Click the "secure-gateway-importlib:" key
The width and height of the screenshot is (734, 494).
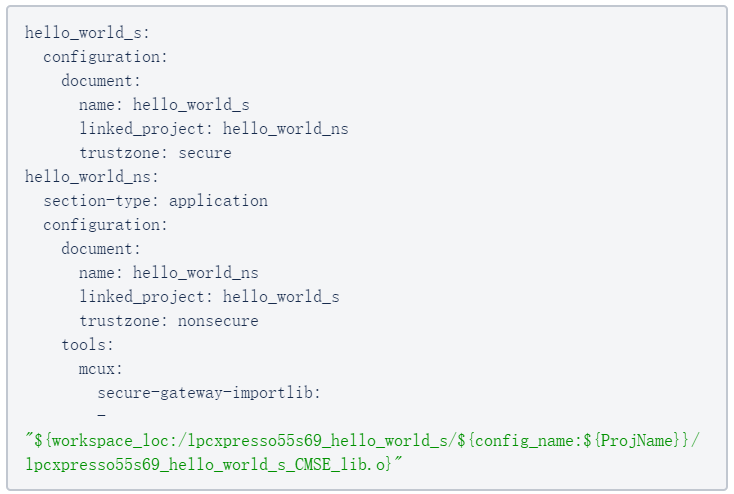[x=209, y=393]
